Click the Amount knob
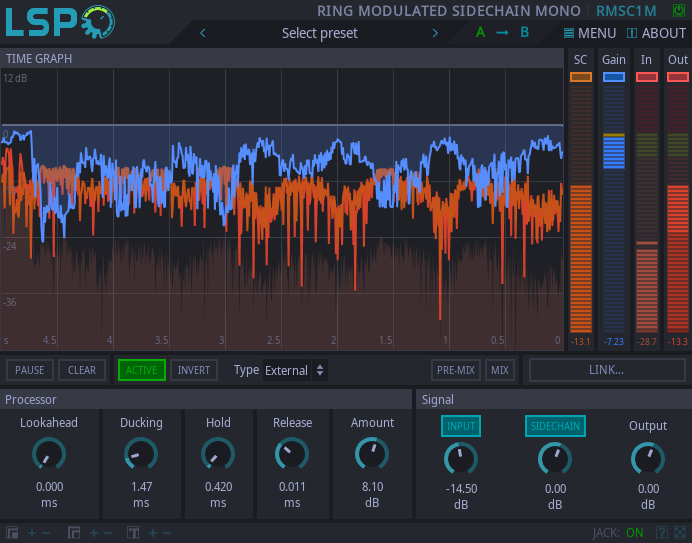This screenshot has height=543, width=692. [x=372, y=455]
